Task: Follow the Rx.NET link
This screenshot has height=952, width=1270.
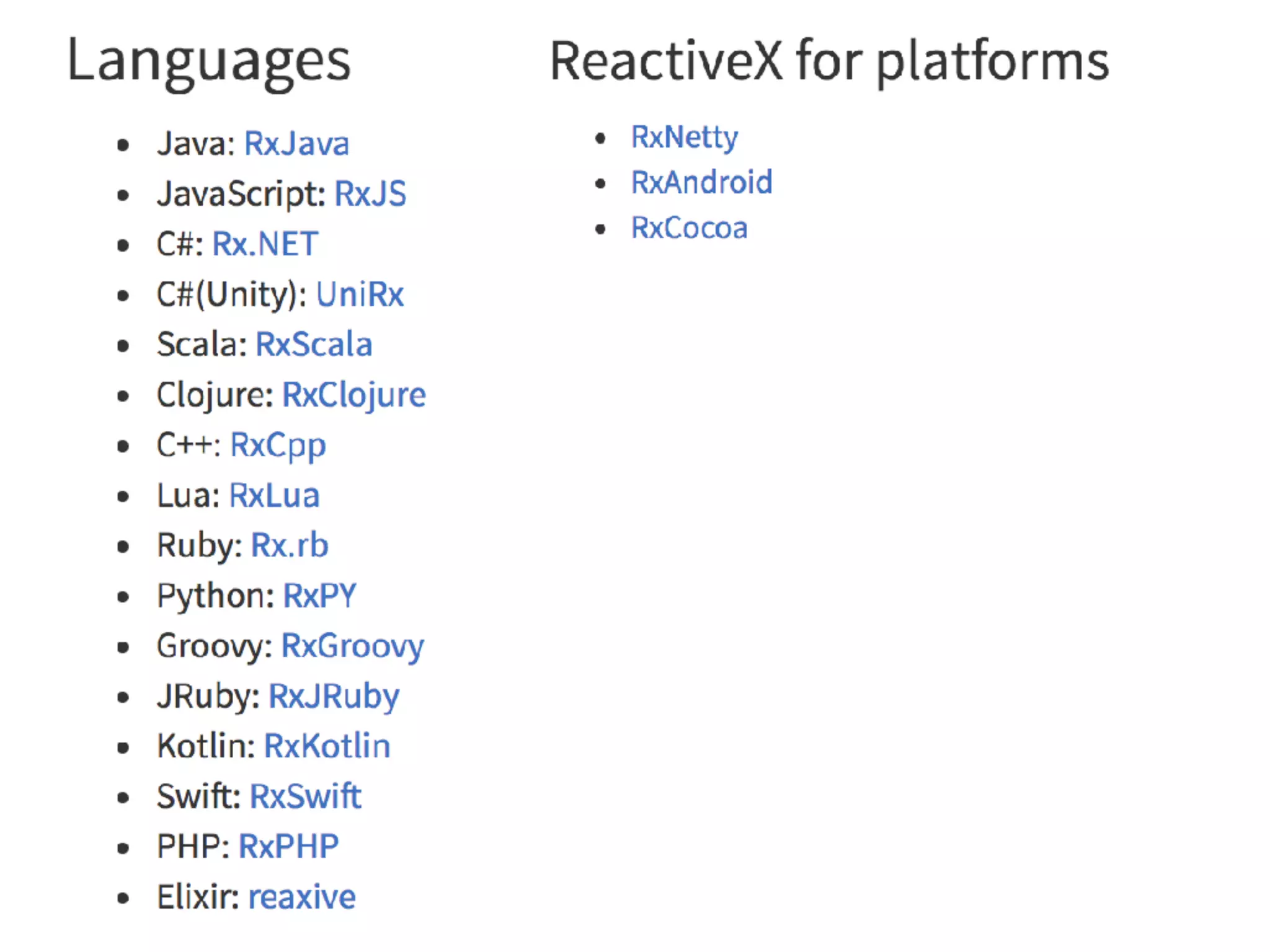Action: pyautogui.click(x=265, y=244)
